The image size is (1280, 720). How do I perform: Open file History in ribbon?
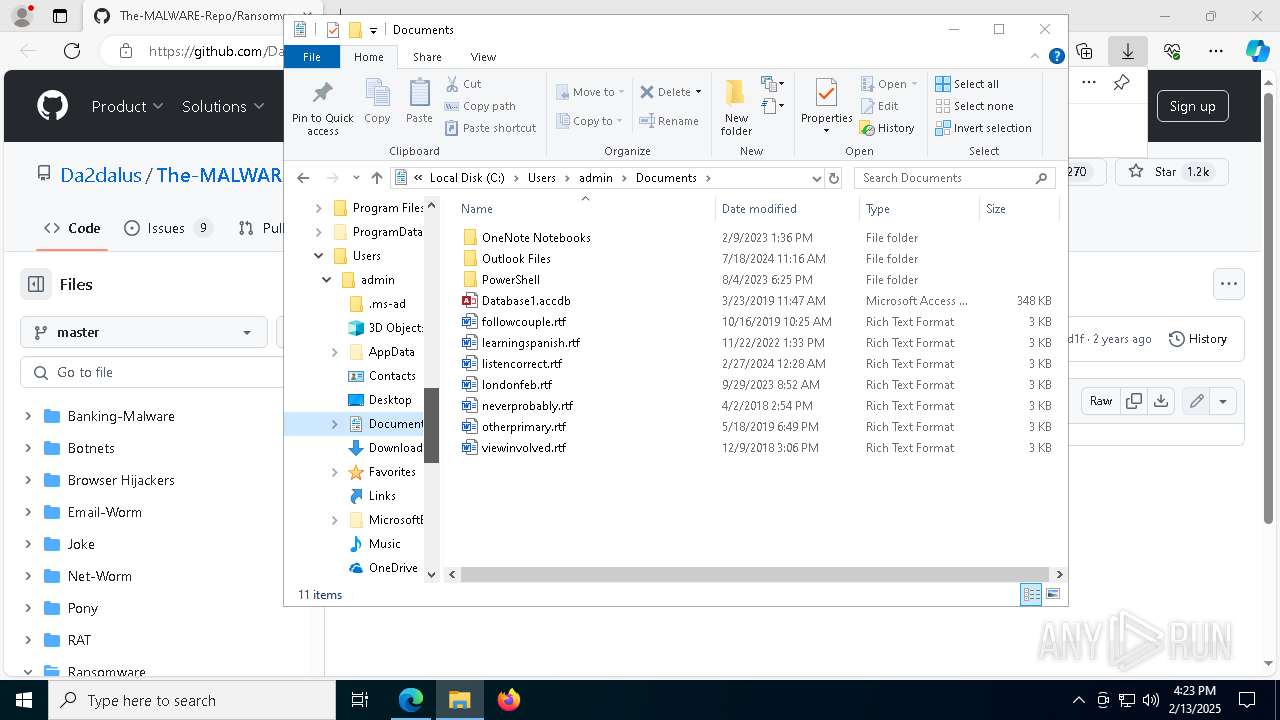[887, 128]
